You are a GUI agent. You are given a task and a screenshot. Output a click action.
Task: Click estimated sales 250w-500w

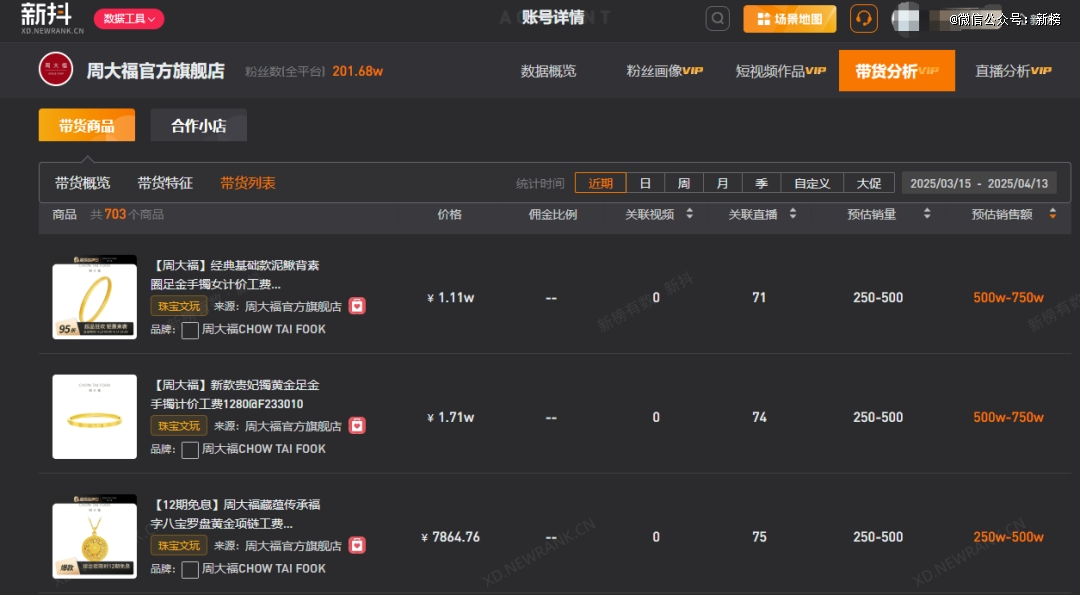(x=1008, y=537)
